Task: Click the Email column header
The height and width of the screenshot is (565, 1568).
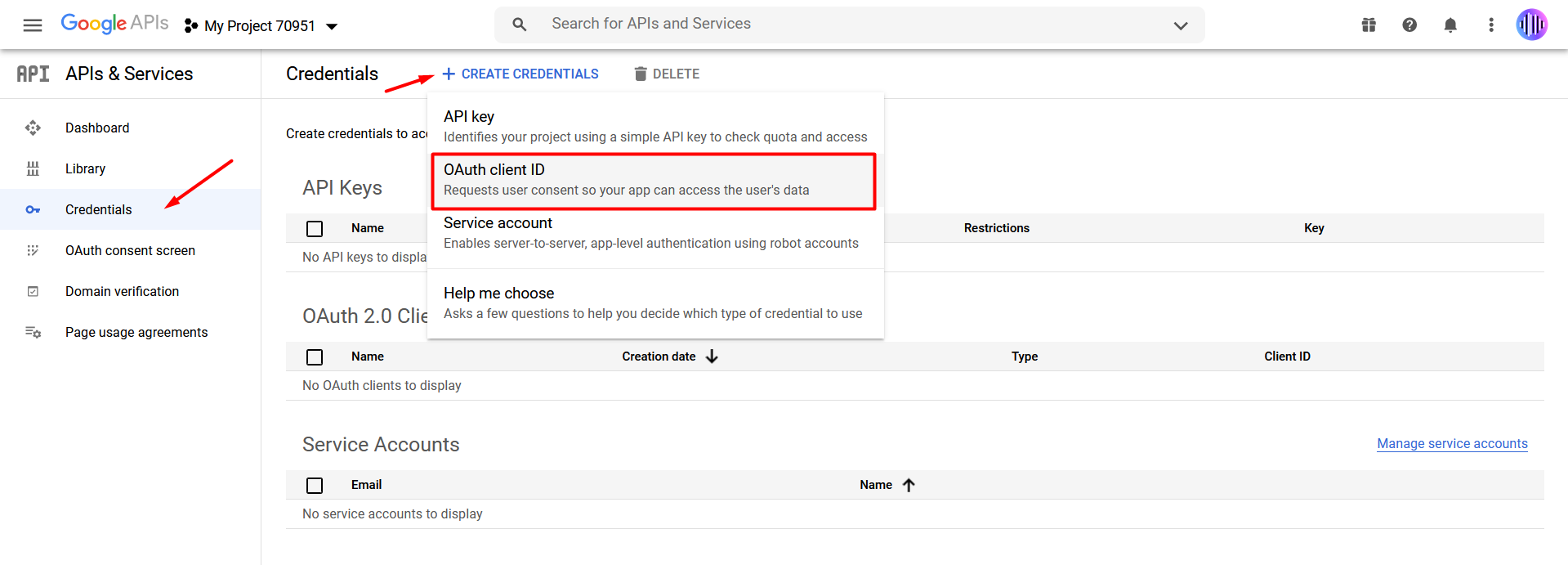Action: click(366, 485)
